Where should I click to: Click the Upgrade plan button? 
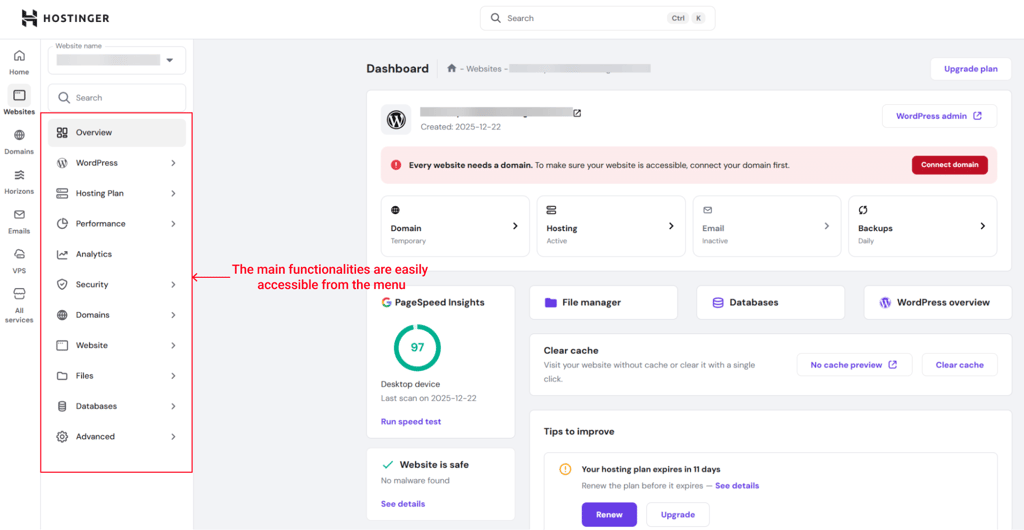[970, 69]
